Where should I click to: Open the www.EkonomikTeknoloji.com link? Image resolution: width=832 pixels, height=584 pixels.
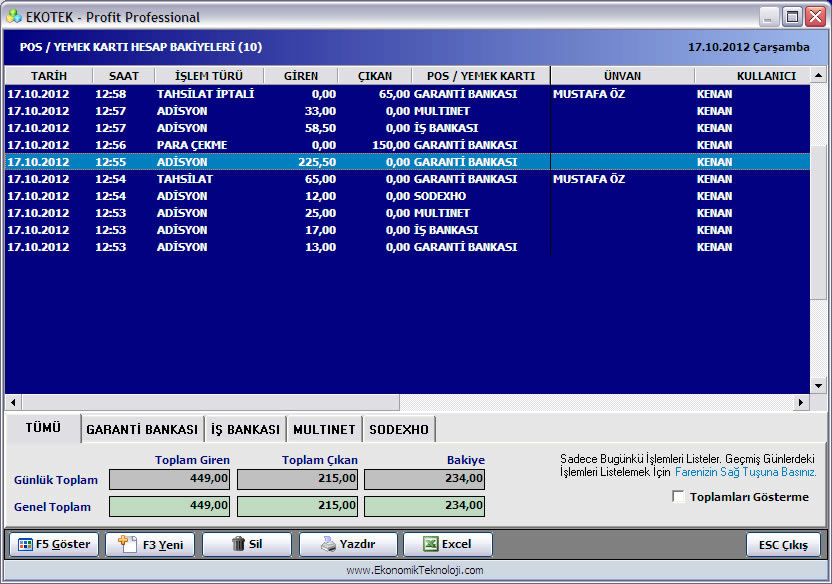(x=415, y=570)
